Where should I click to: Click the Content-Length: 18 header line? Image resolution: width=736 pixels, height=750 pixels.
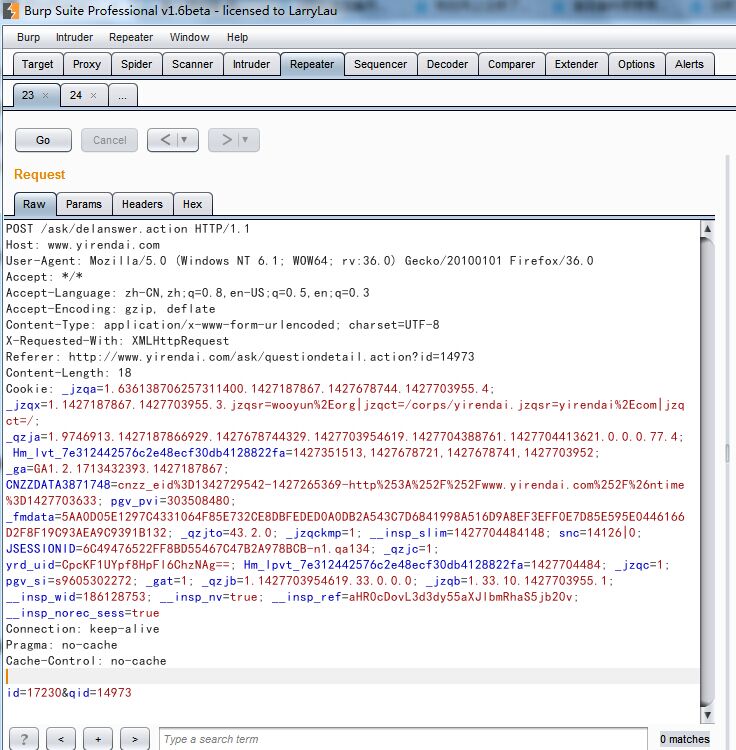(68, 373)
